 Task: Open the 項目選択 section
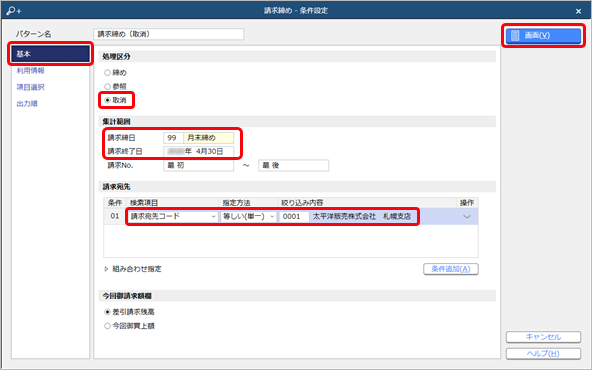click(31, 87)
